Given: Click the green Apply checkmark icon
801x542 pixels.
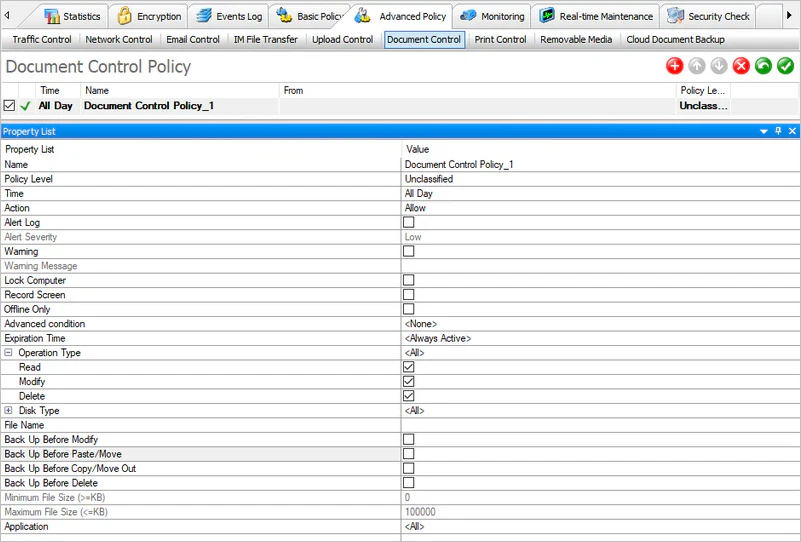Looking at the screenshot, I should point(785,66).
